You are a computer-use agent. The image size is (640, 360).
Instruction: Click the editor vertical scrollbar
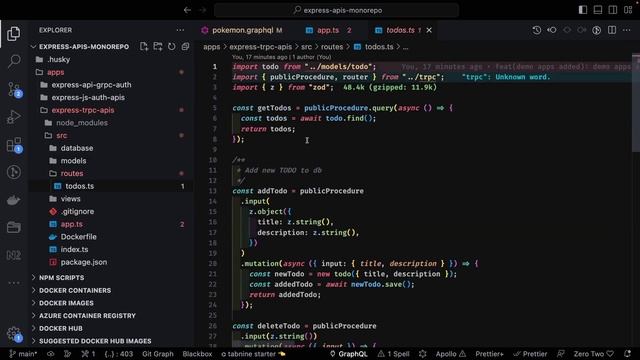click(x=636, y=102)
